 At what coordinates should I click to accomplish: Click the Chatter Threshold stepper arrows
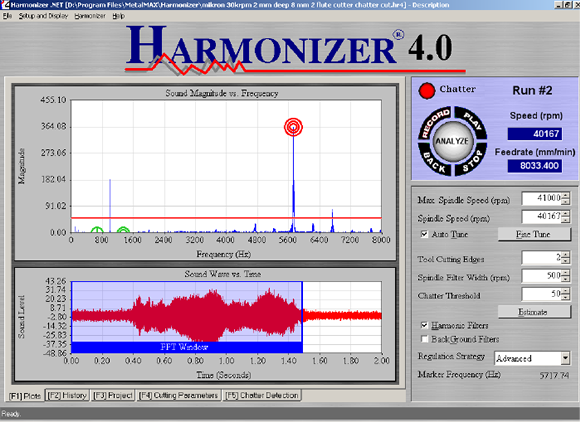pyautogui.click(x=566, y=294)
